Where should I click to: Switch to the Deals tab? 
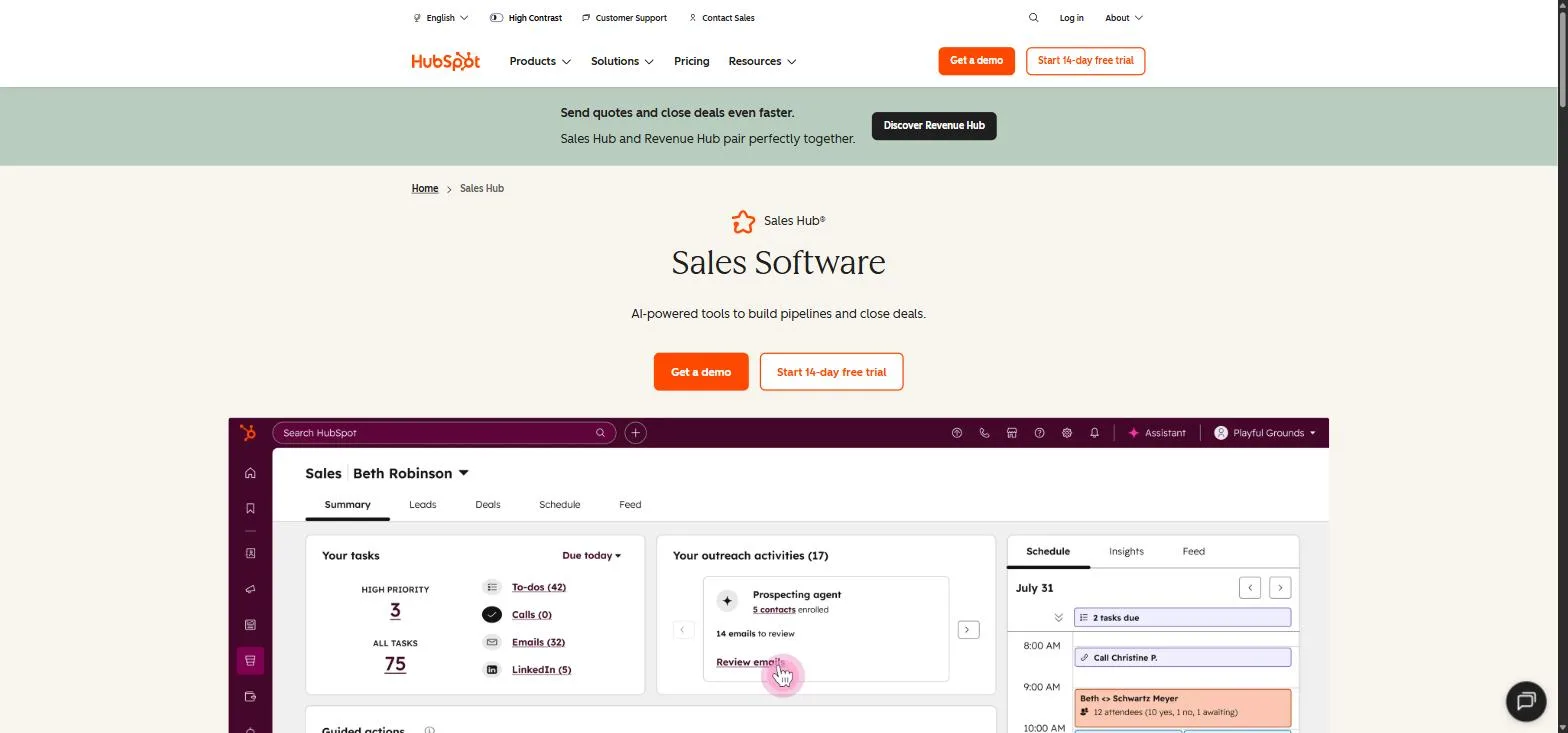point(488,505)
